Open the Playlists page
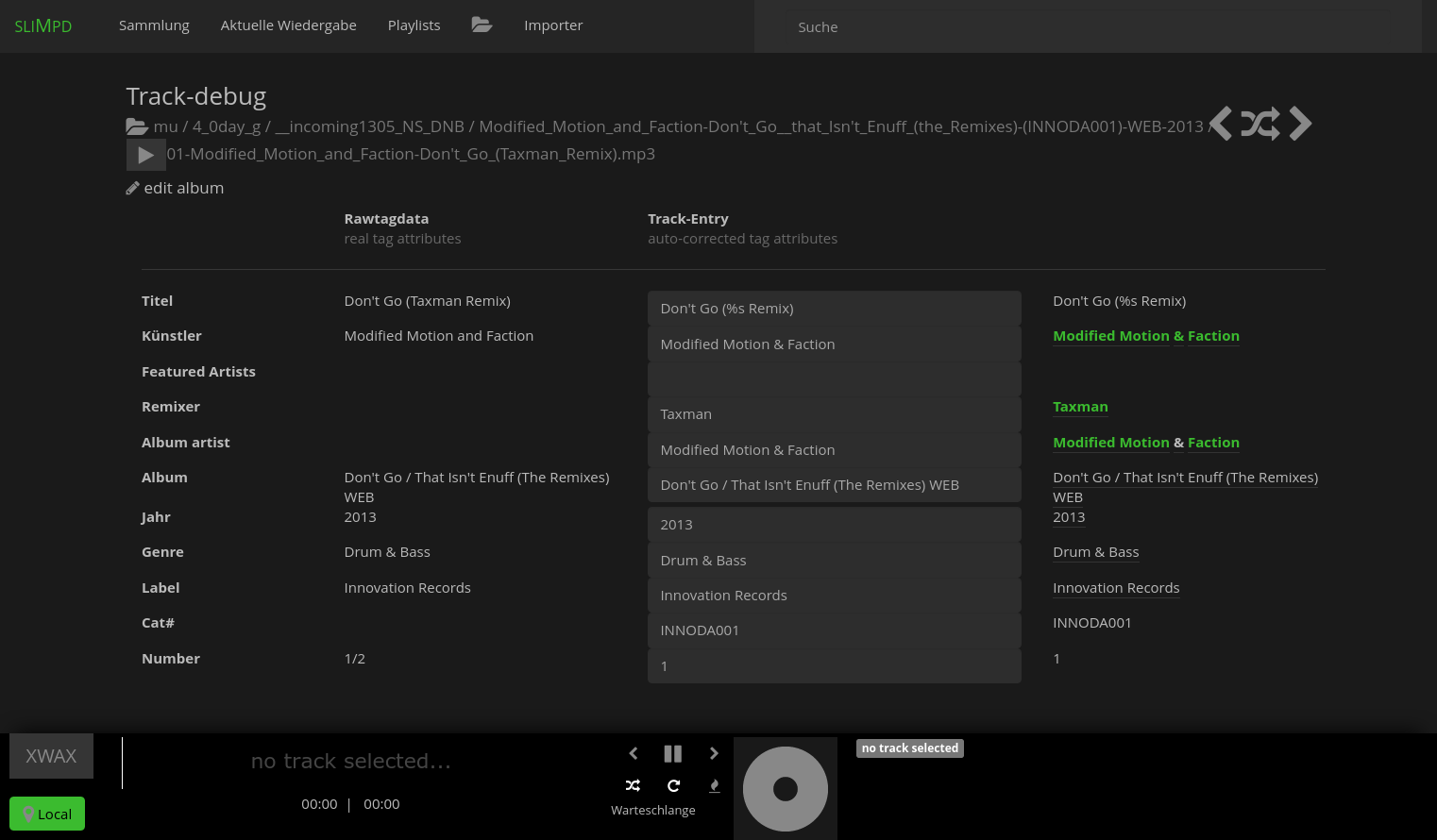The image size is (1437, 840). pos(414,25)
